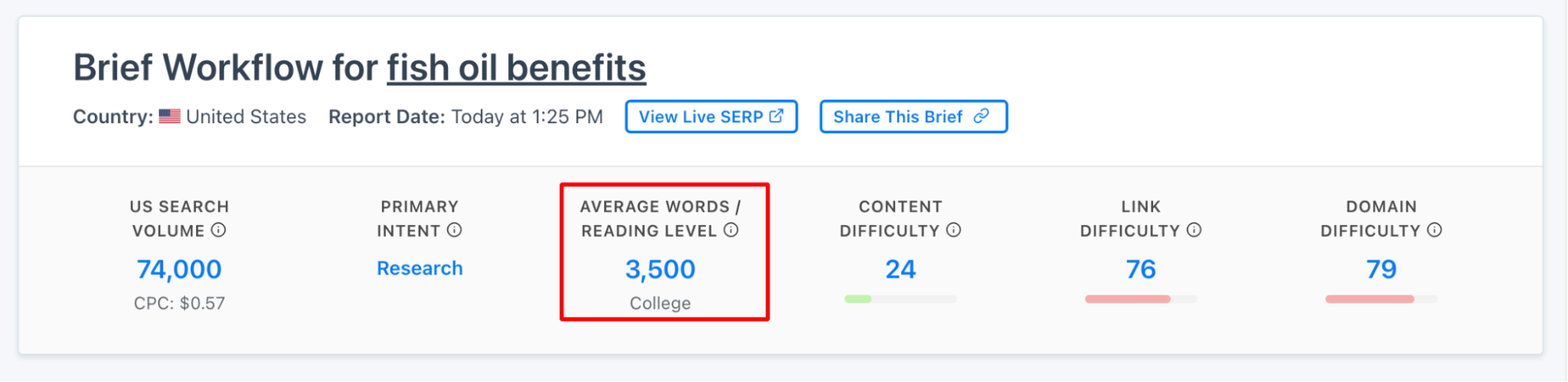
Task: Click info icon beside Content Difficulty
Action: click(x=954, y=230)
